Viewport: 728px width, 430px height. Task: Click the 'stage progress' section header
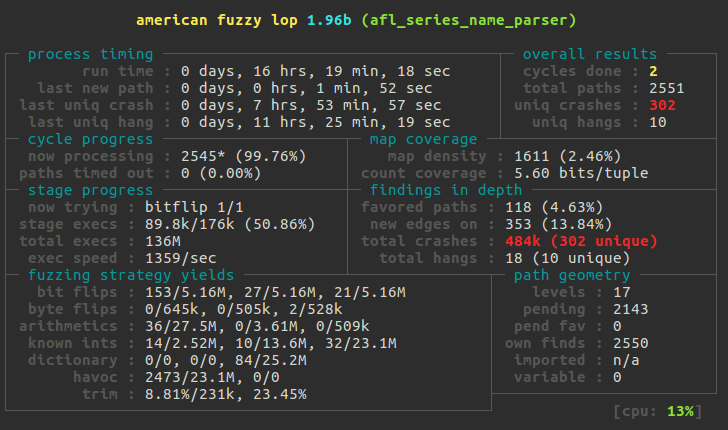(x=91, y=190)
